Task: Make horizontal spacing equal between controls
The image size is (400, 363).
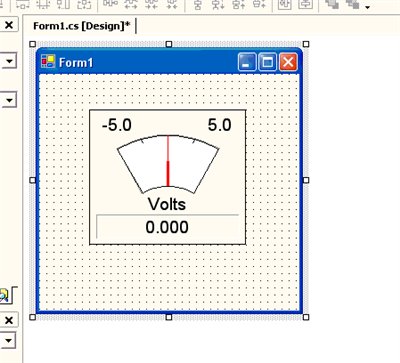Action: pyautogui.click(x=110, y=4)
